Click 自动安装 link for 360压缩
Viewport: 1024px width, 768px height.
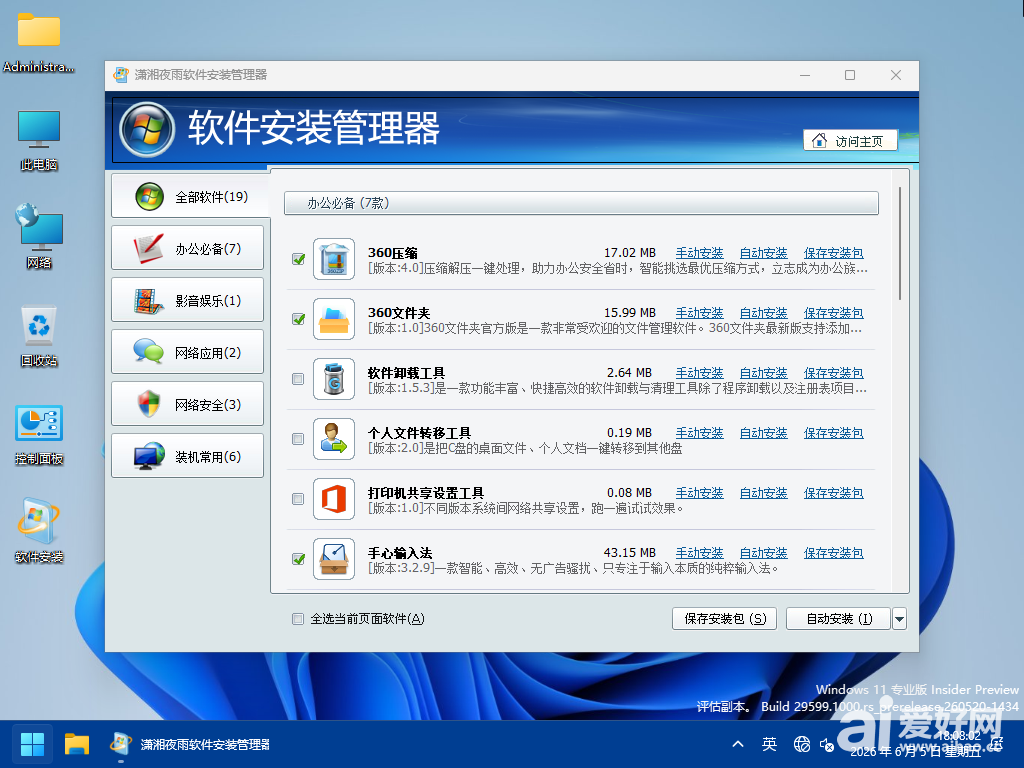763,253
